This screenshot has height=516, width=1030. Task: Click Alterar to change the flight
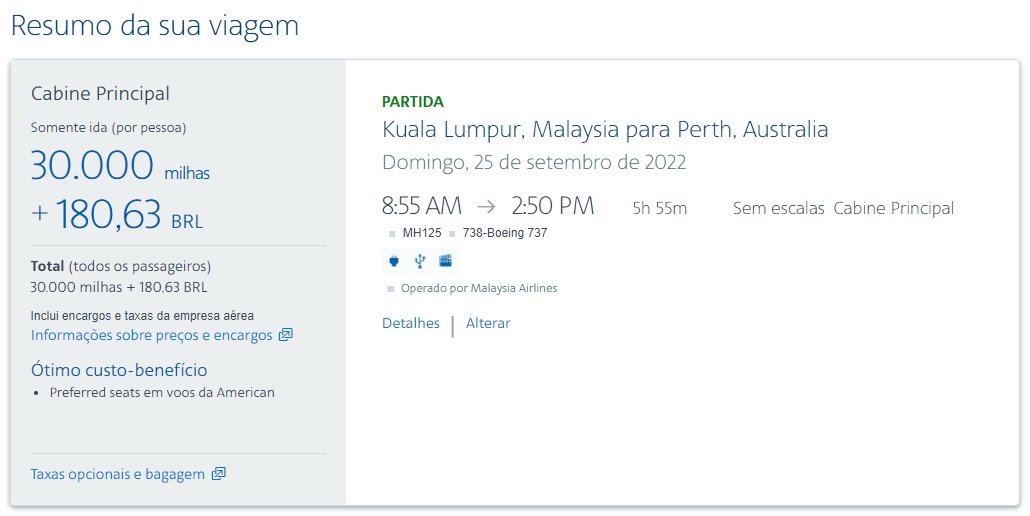[x=488, y=323]
